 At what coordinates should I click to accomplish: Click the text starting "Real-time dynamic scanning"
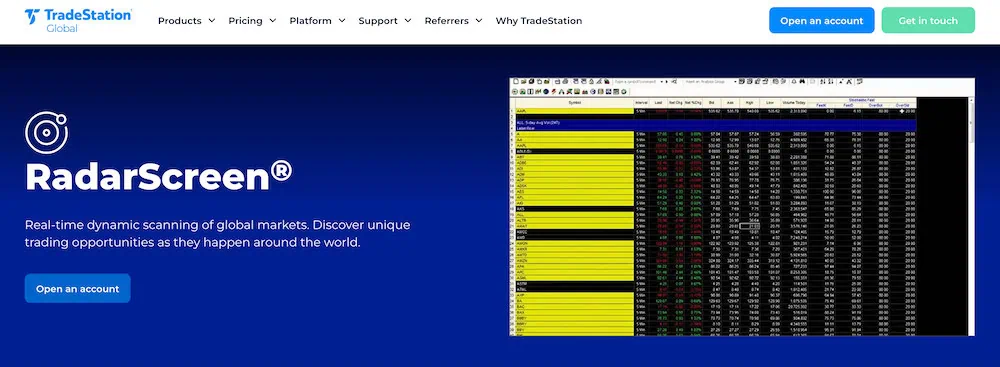point(217,234)
